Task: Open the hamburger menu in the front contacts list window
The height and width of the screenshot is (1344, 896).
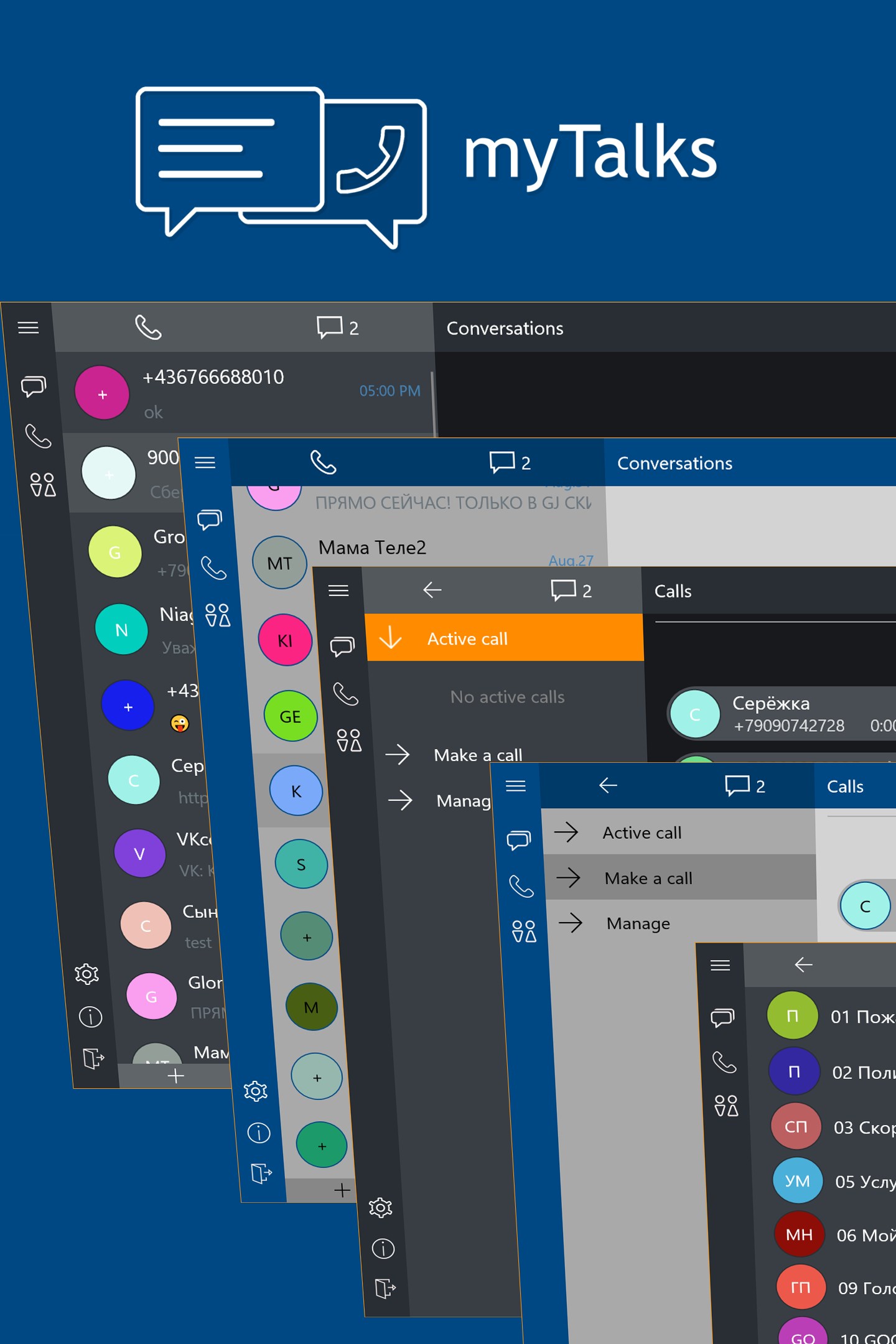Action: coord(721,965)
